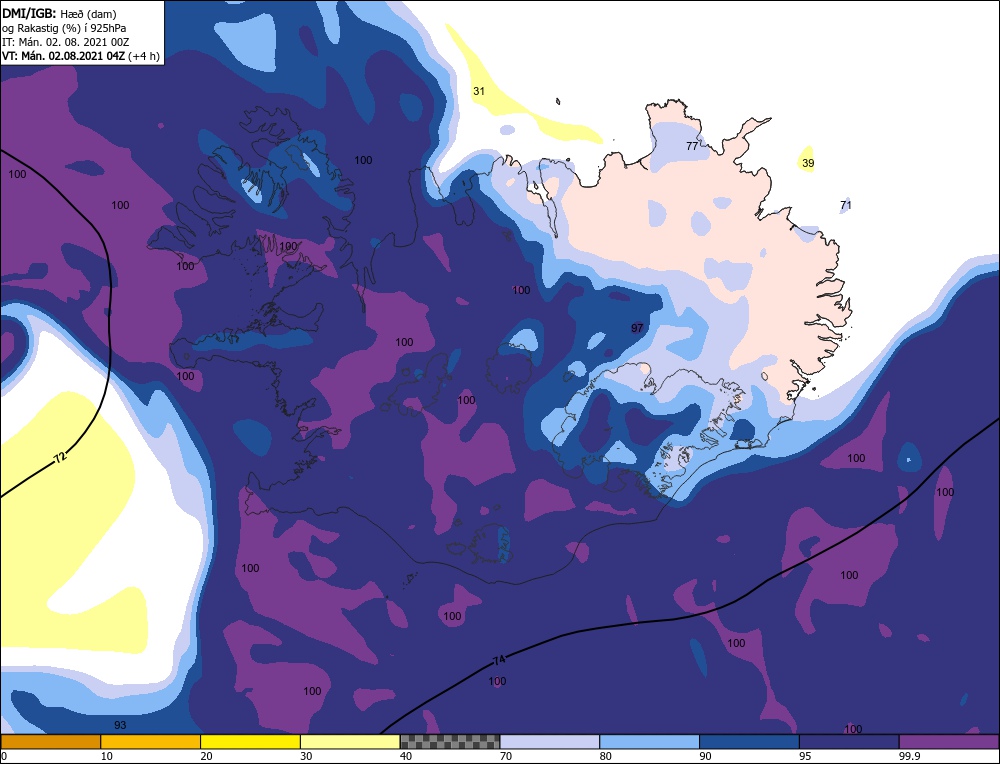Click the '74' height contour label

point(499,661)
